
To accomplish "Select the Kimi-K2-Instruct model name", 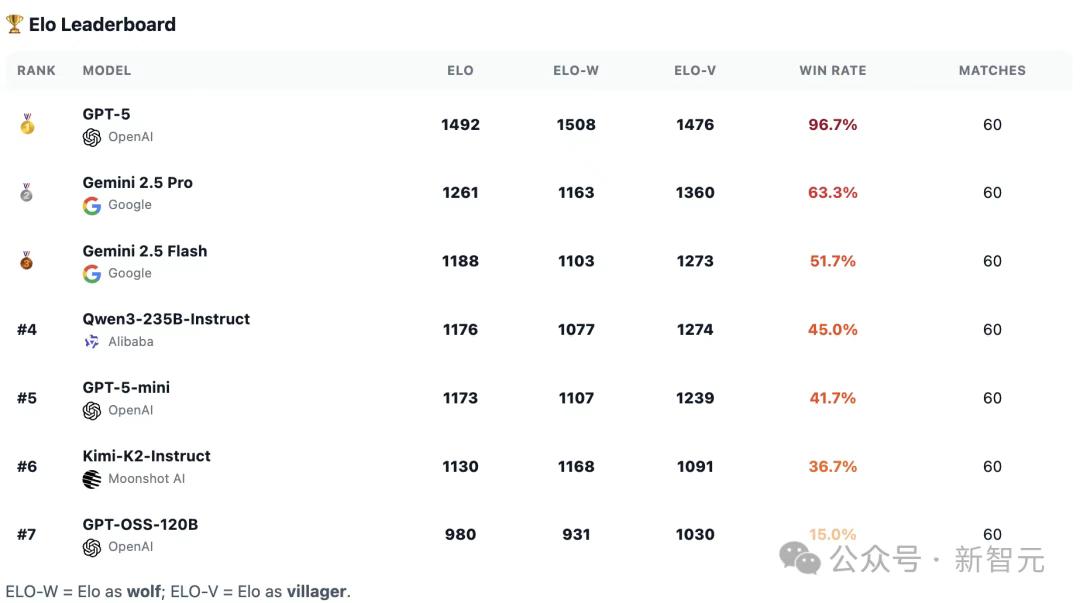I will [x=146, y=456].
